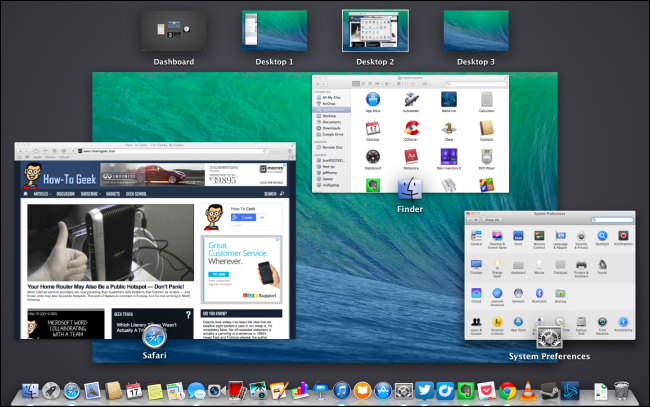650x407 pixels.
Task: Select Remote Disc in the Finder sidebar
Action: (x=331, y=148)
